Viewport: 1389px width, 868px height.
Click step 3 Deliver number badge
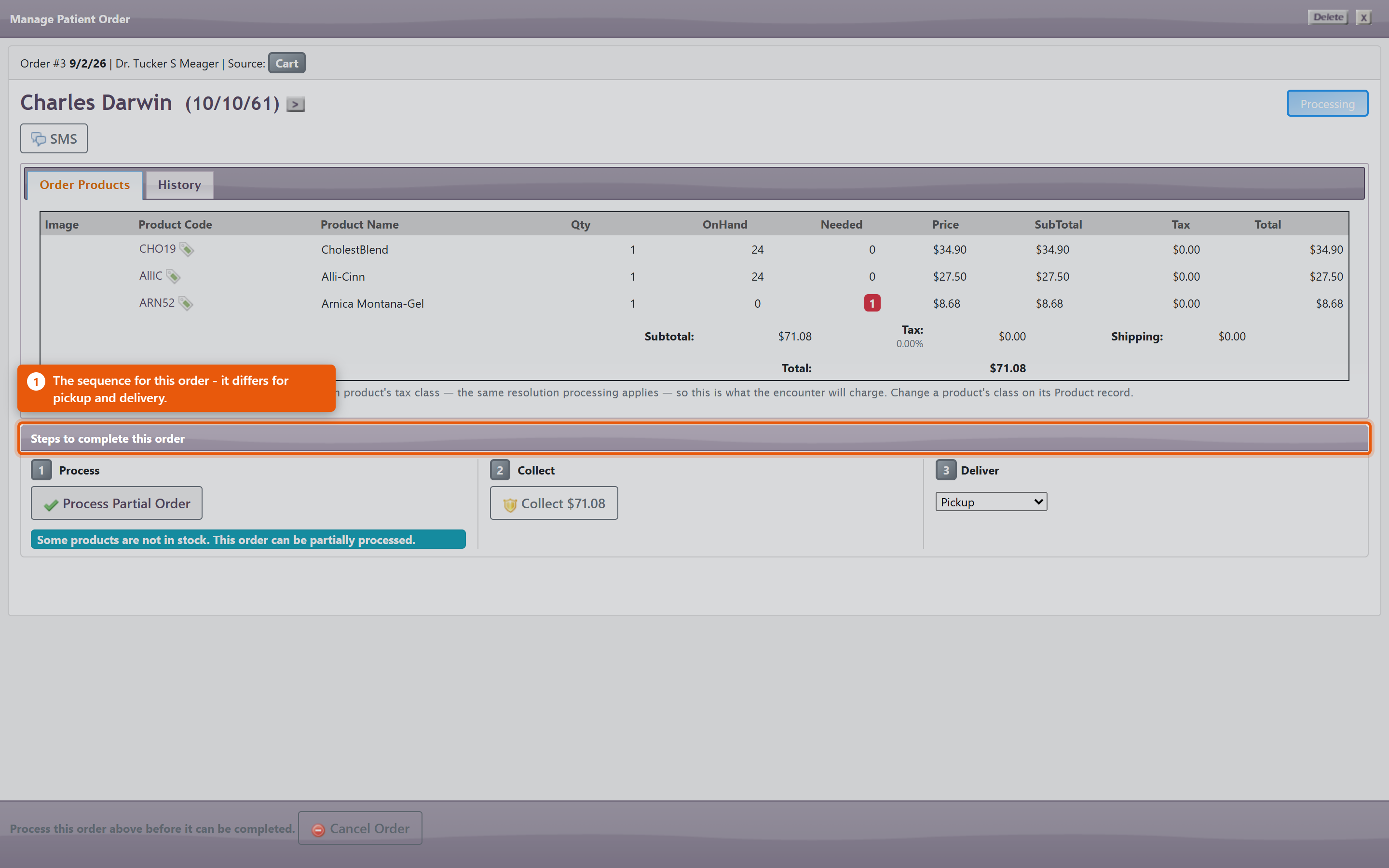[946, 470]
